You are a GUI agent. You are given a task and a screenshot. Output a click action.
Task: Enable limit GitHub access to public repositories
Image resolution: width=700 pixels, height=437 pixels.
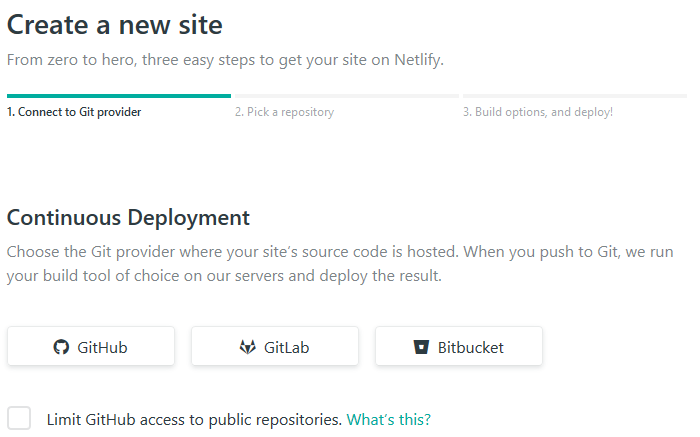[19, 418]
